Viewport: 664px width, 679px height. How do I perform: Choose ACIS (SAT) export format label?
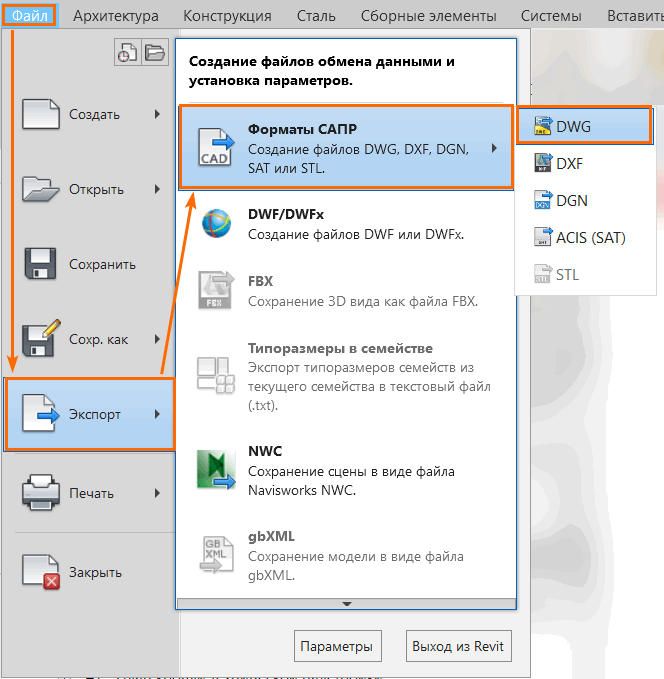coord(591,238)
